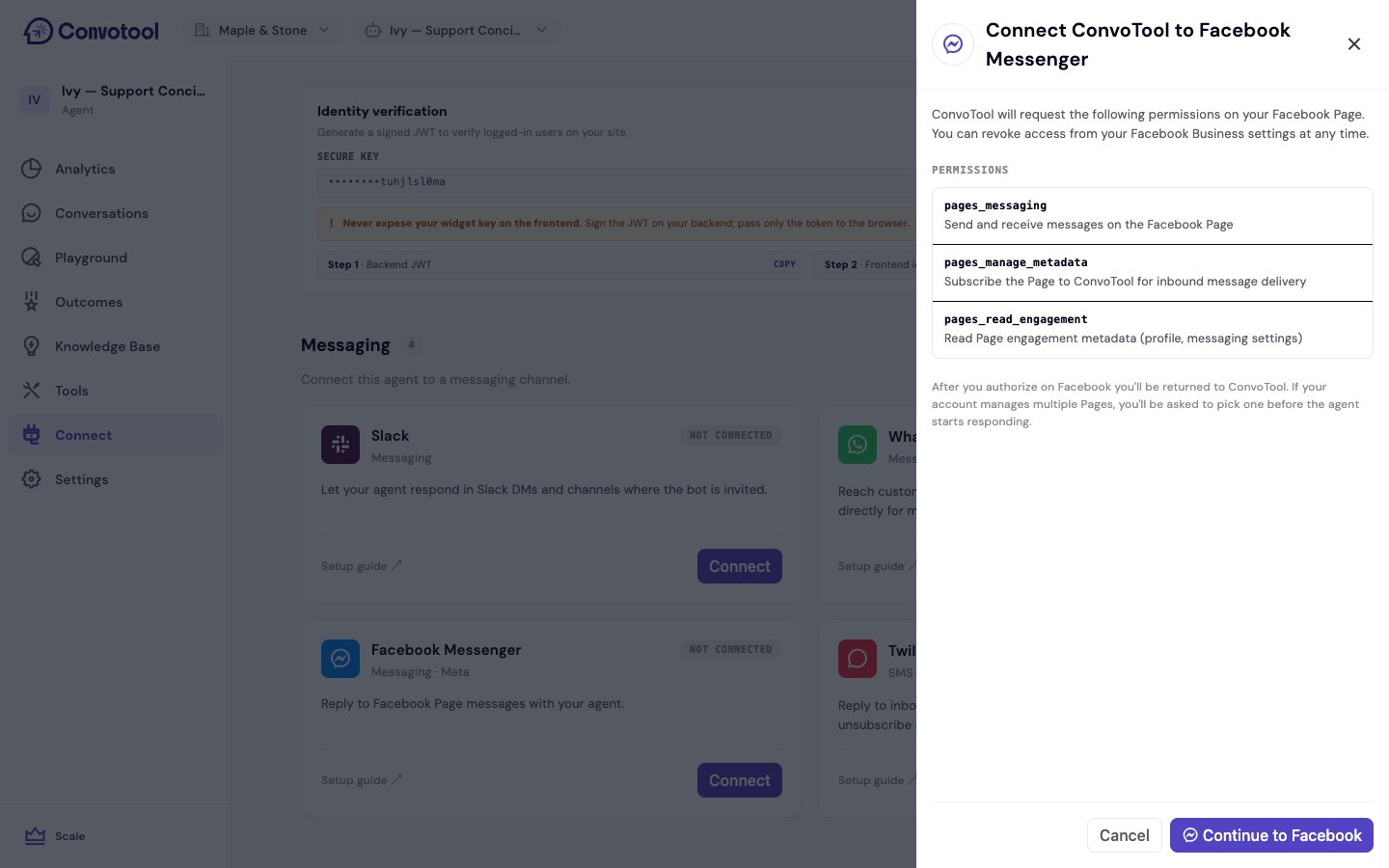
Task: Click the Slack logo icon
Action: point(340,445)
